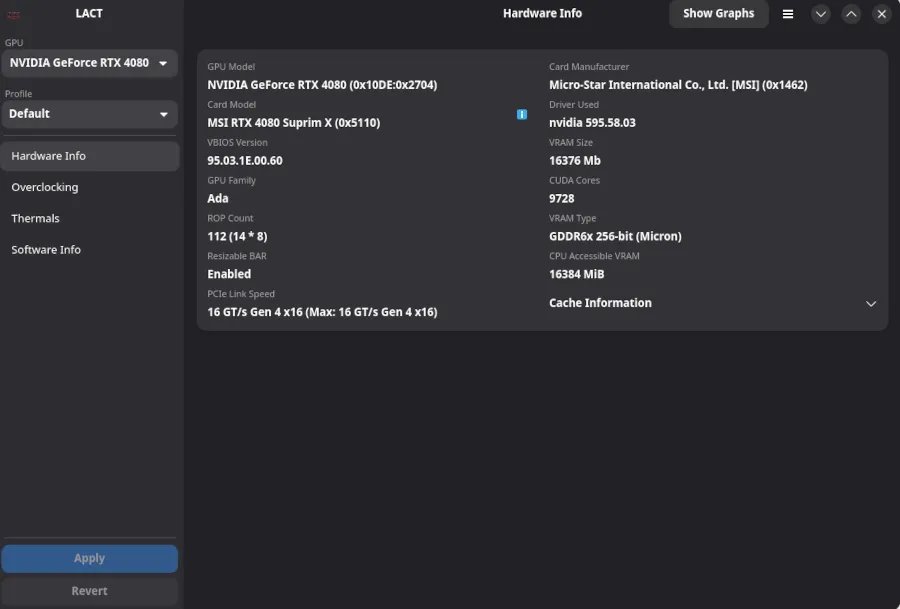Click the upward chevron icon in the header bar
The height and width of the screenshot is (609, 900).
point(851,13)
